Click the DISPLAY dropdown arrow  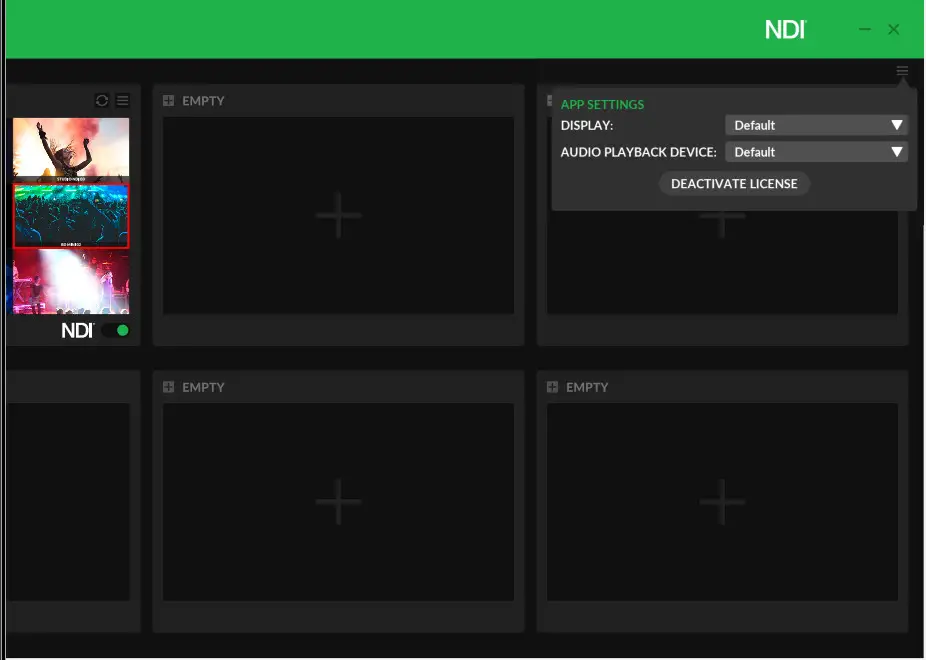pyautogui.click(x=897, y=125)
